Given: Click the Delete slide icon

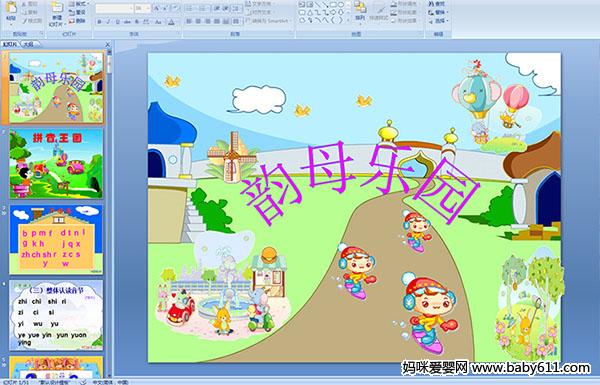Looking at the screenshot, I should click(x=72, y=21).
